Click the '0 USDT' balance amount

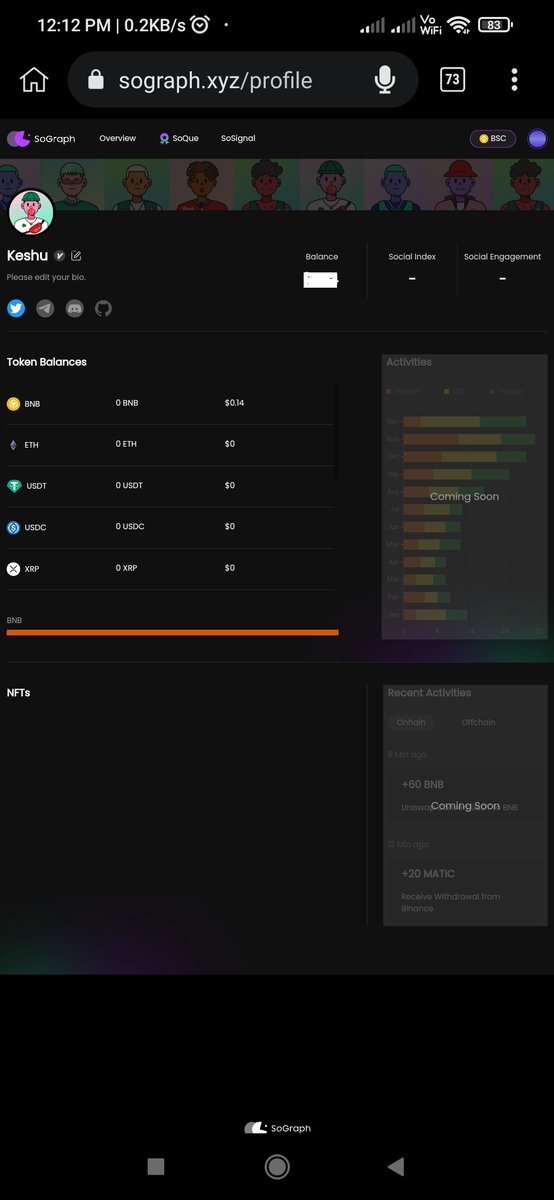129,485
